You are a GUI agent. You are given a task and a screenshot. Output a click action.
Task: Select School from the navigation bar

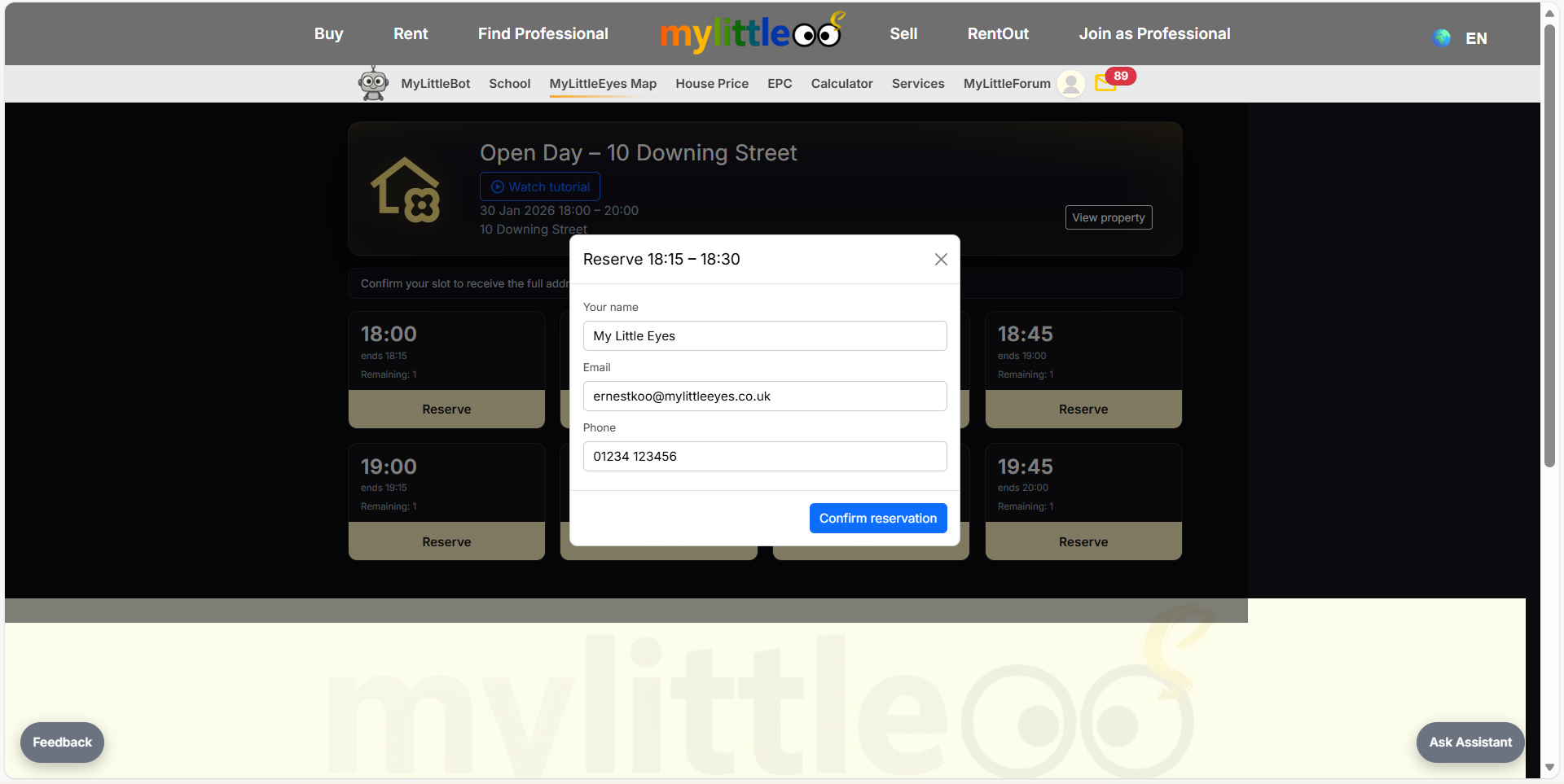pos(509,83)
